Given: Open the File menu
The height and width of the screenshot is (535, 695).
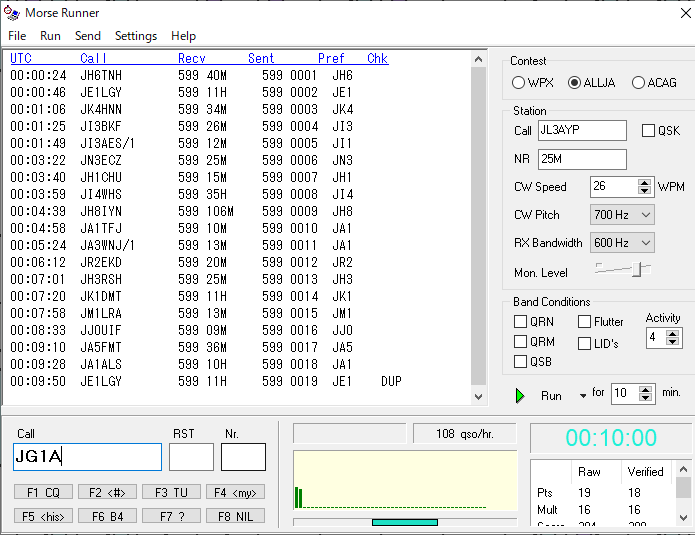Looking at the screenshot, I should [x=17, y=36].
